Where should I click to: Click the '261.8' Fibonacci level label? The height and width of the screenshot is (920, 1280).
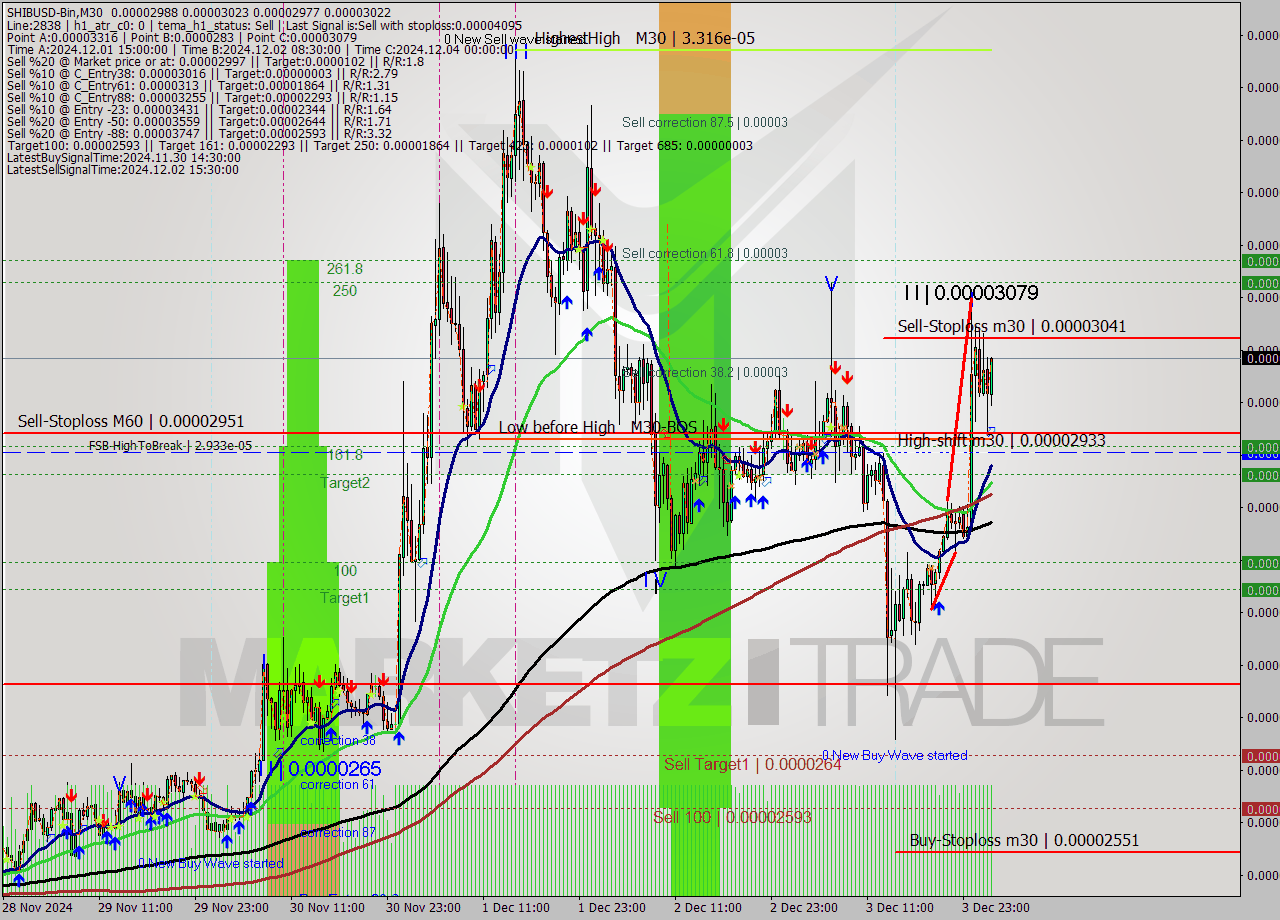pyautogui.click(x=344, y=269)
